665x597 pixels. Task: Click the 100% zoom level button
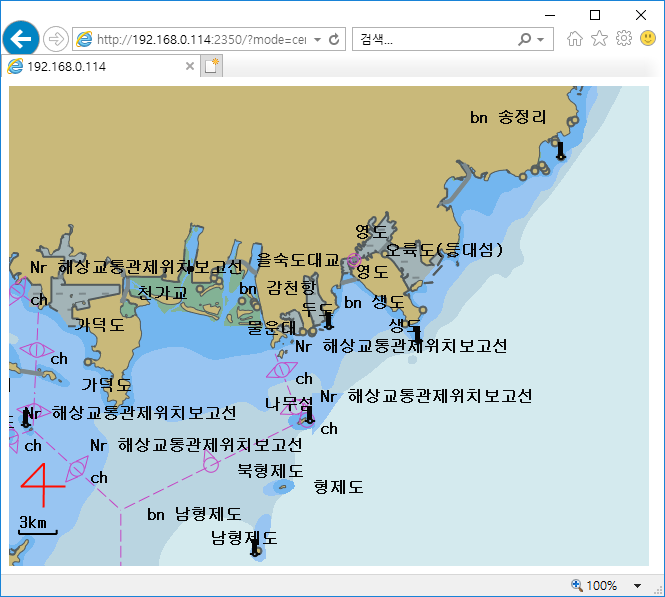click(595, 585)
